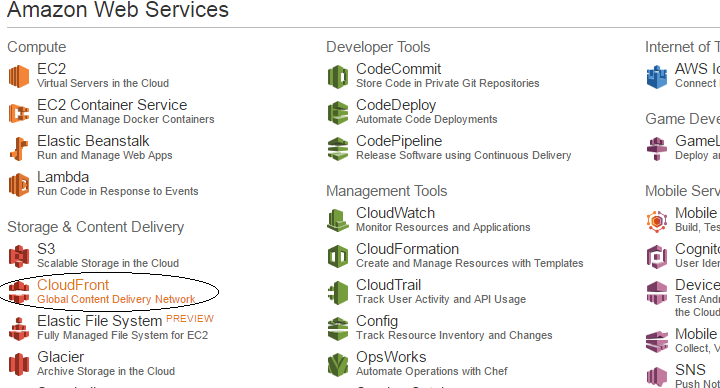
Task: Click 'Run Code in Response to Events'
Action: (x=118, y=191)
